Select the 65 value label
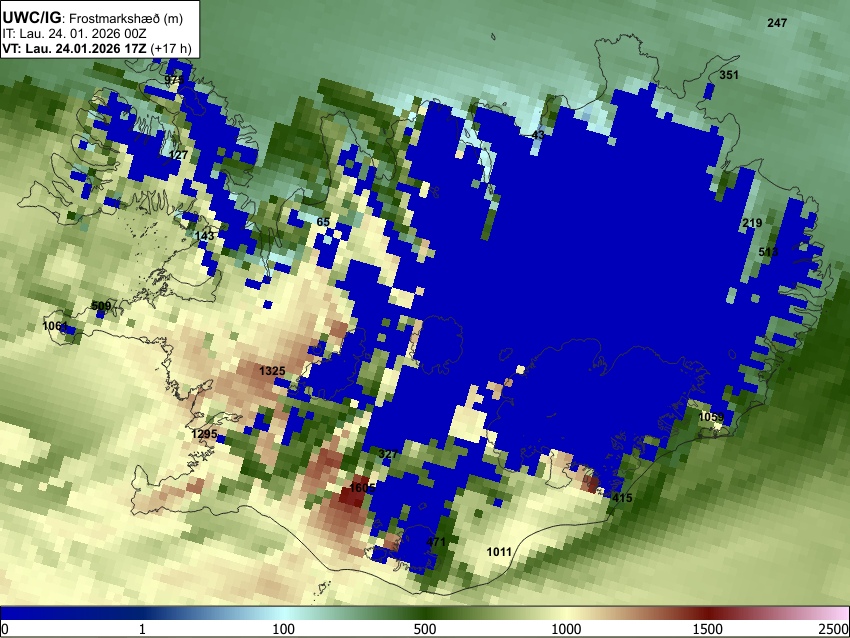Image resolution: width=850 pixels, height=638 pixels. (x=323, y=222)
